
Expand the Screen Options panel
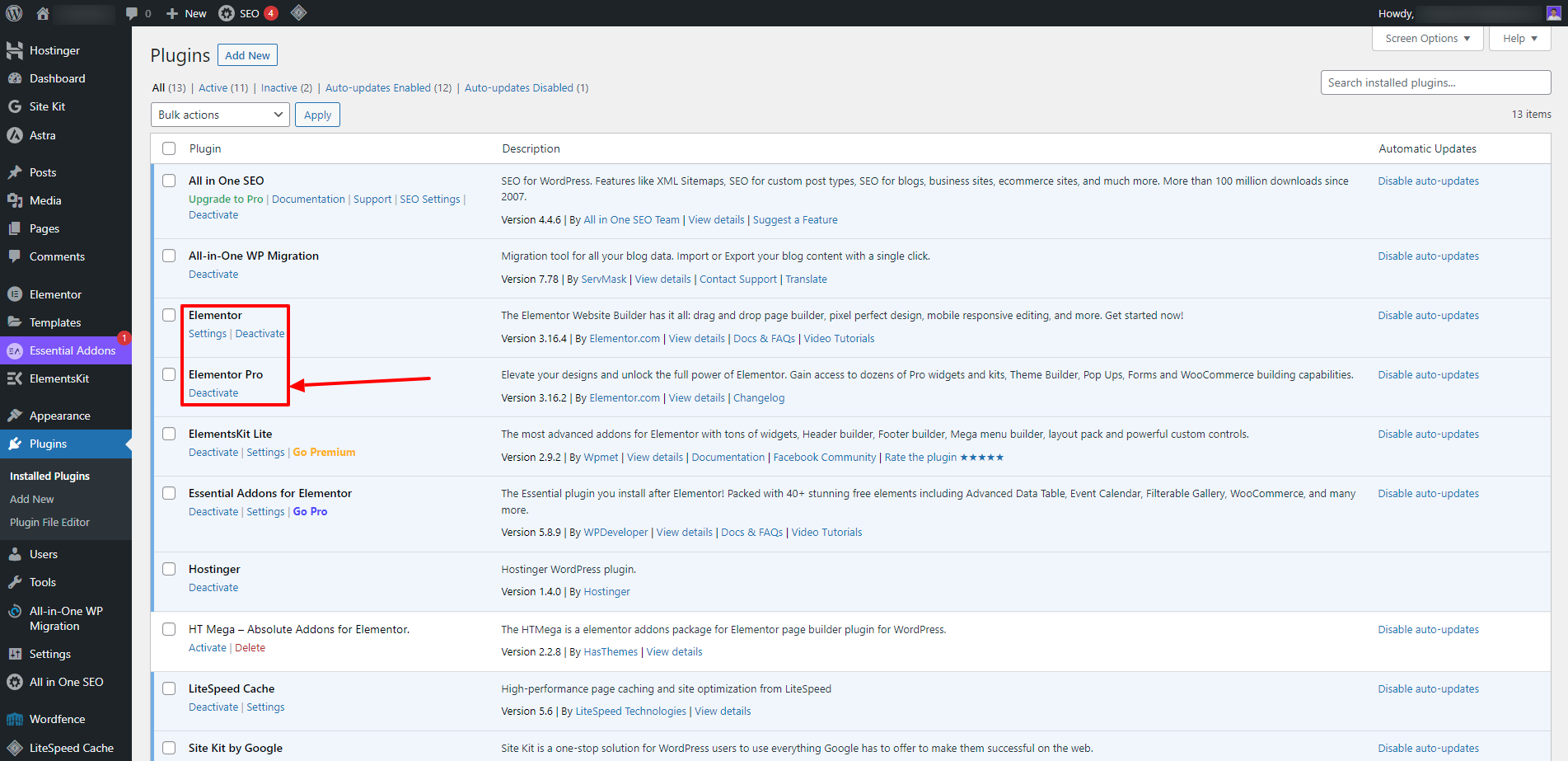1427,39
